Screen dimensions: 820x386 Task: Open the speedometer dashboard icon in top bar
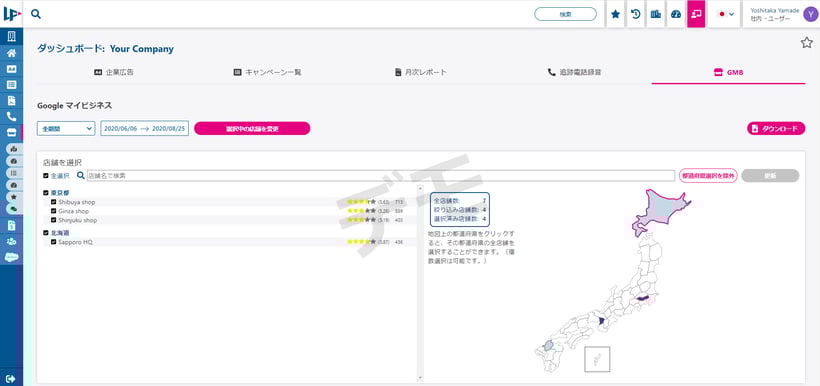[x=676, y=14]
